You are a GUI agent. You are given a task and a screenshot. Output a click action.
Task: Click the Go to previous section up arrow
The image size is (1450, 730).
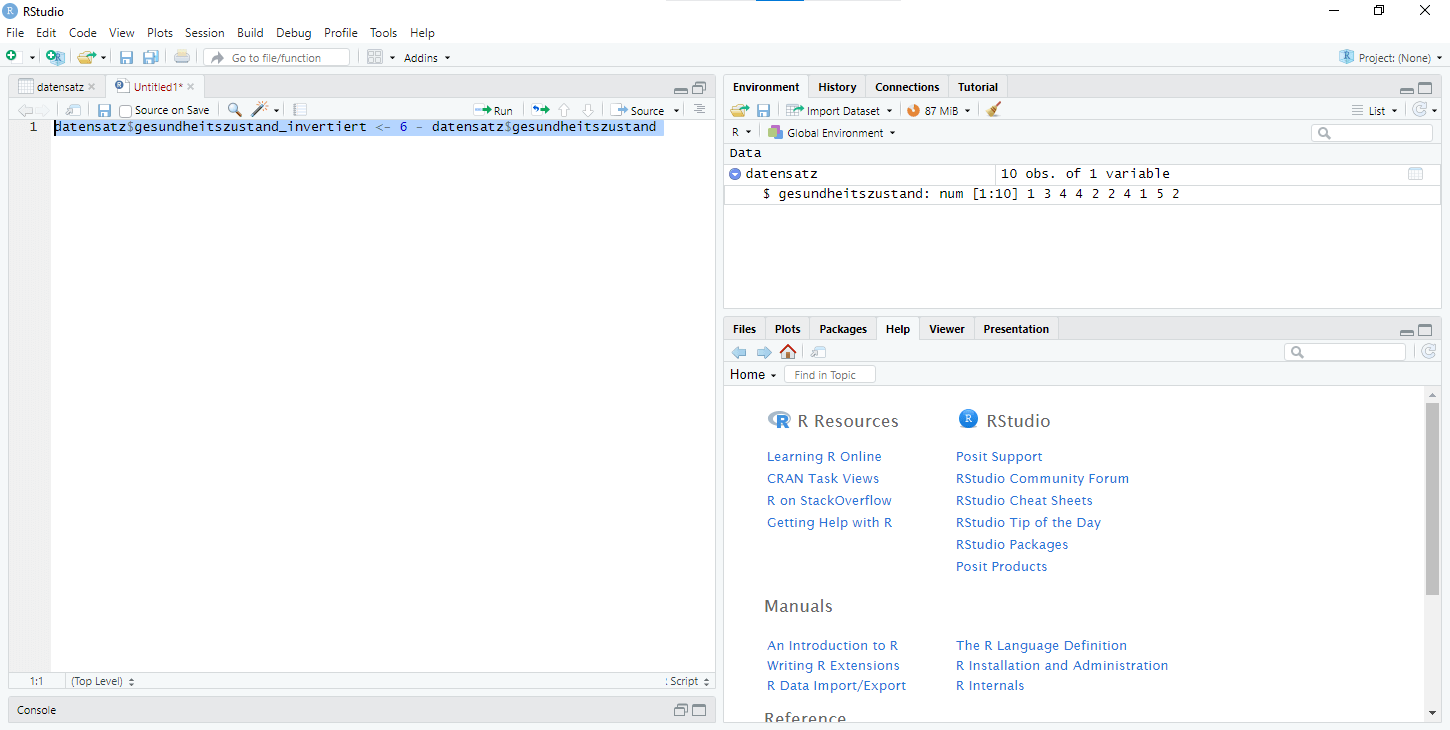tap(564, 110)
